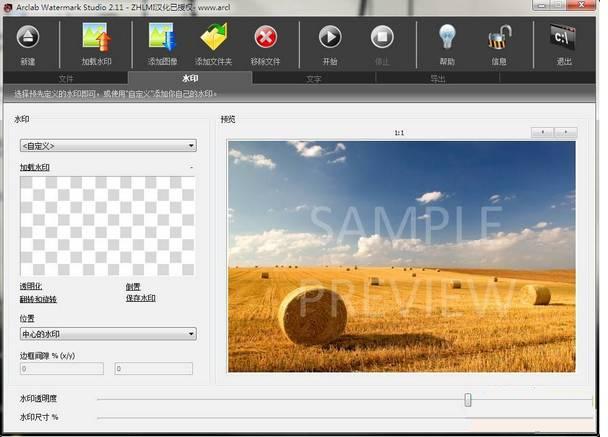The image size is (608, 437).
Task: Switch to the 文字 tab
Action: point(314,79)
